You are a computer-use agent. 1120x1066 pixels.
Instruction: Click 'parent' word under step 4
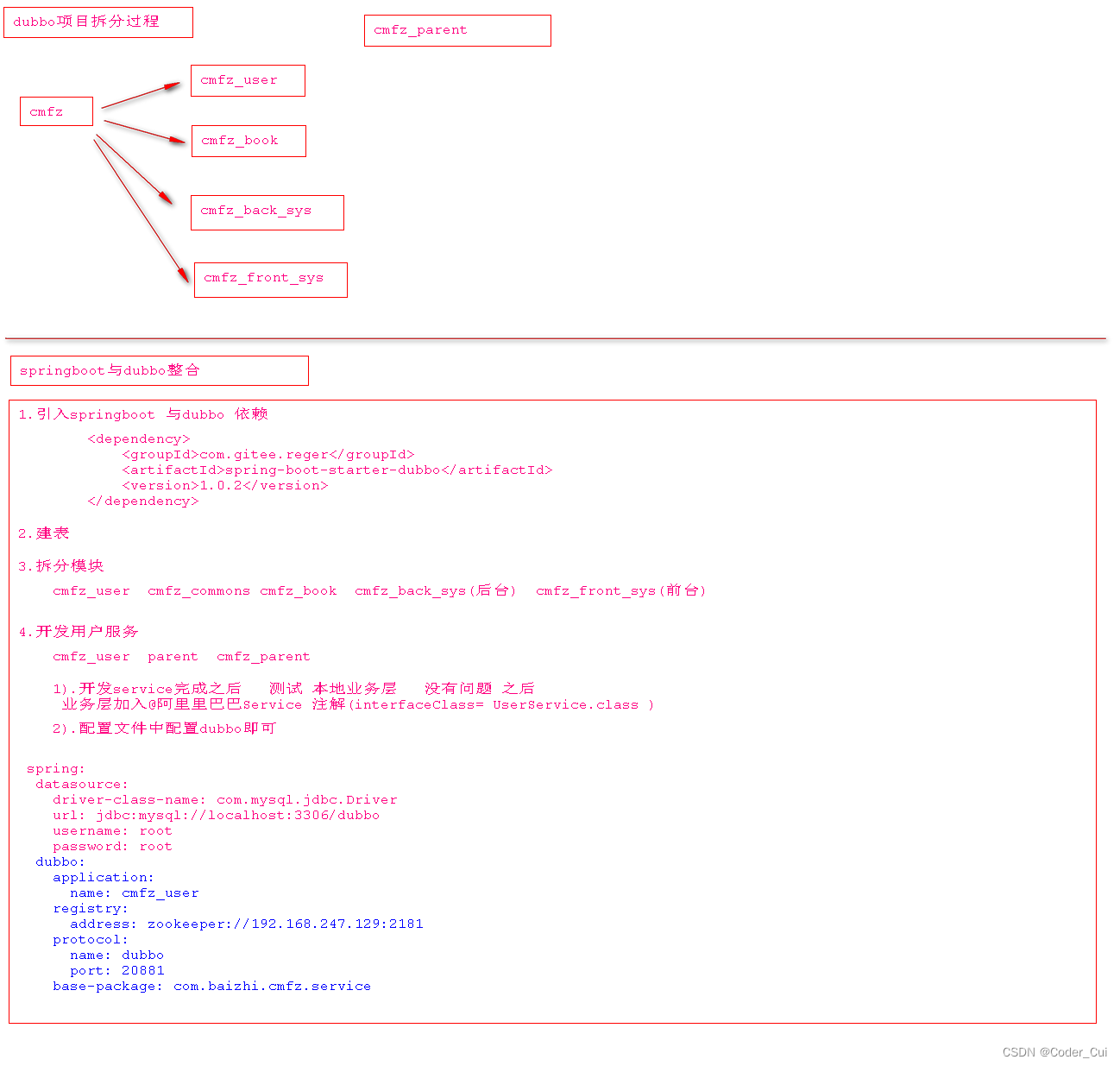tap(173, 657)
